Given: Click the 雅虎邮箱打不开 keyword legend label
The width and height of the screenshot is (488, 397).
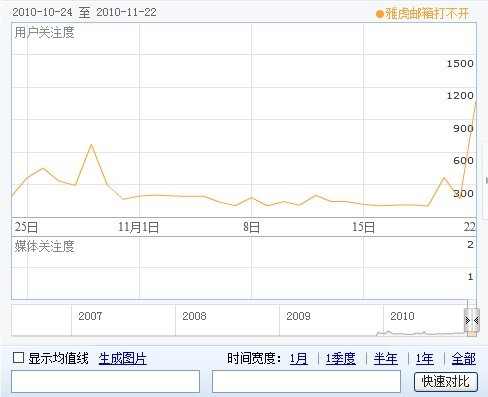Looking at the screenshot, I should 427,14.
